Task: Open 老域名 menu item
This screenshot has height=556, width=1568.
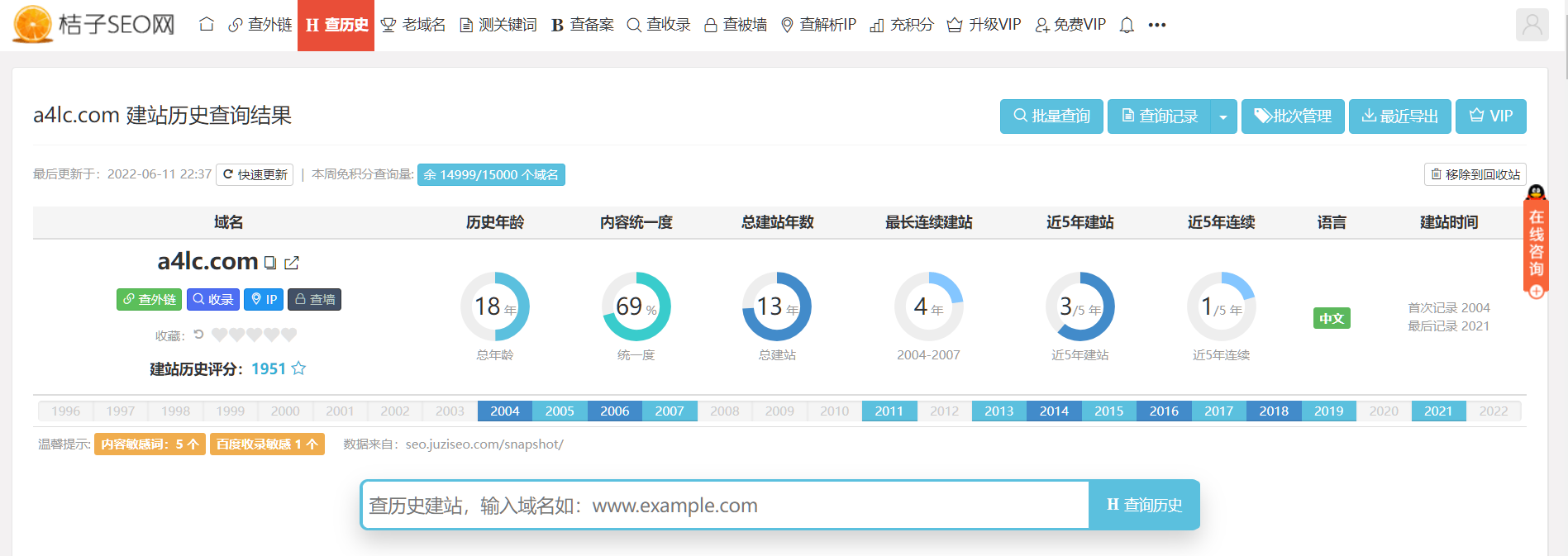Action: 413,25
